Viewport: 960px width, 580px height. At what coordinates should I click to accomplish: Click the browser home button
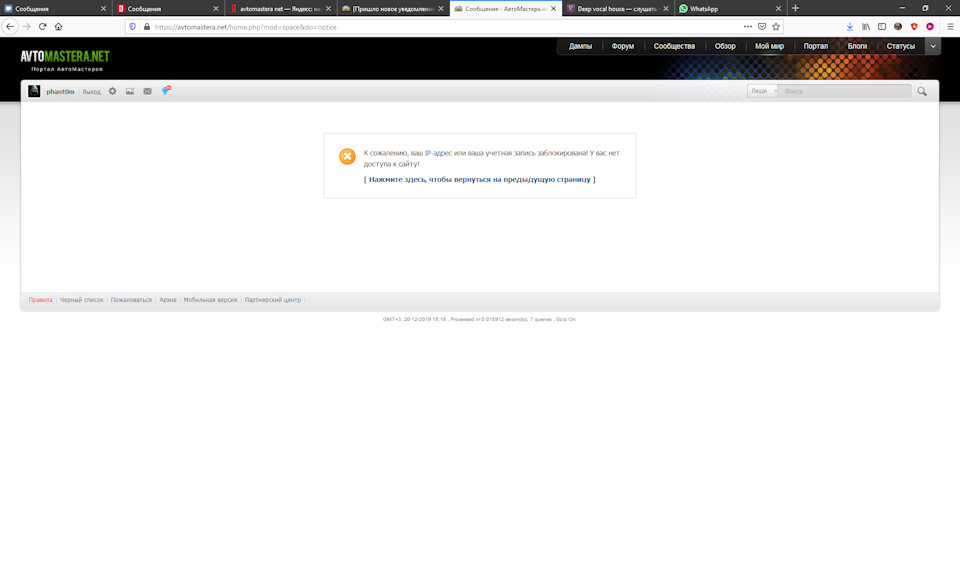coord(58,26)
